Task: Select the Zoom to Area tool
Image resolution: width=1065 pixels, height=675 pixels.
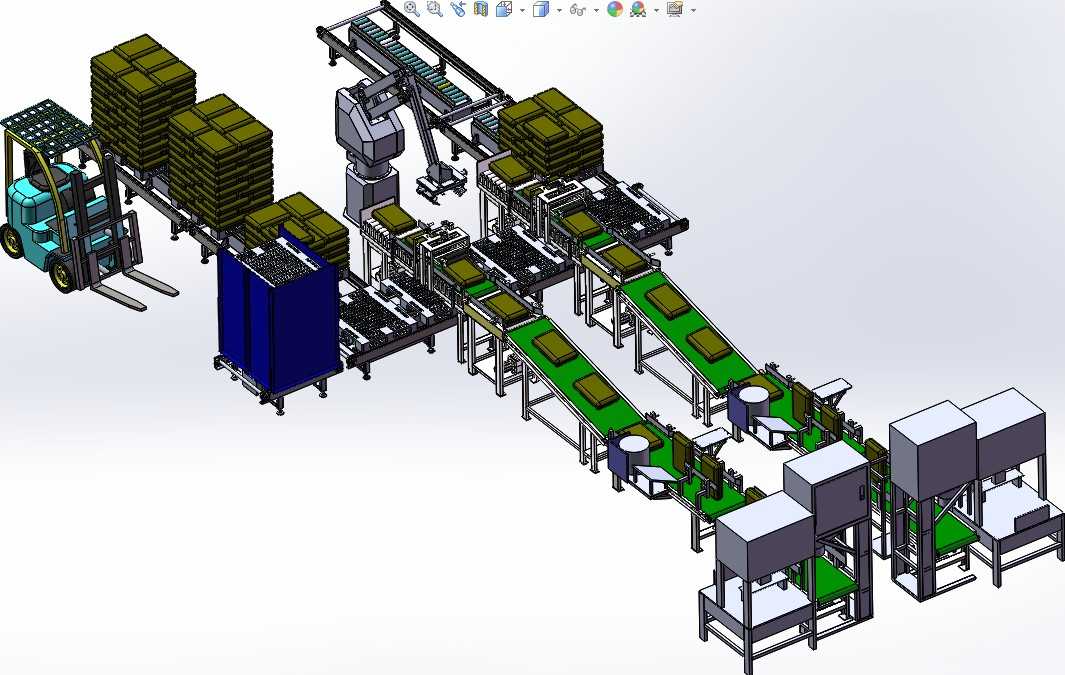Action: tap(435, 9)
